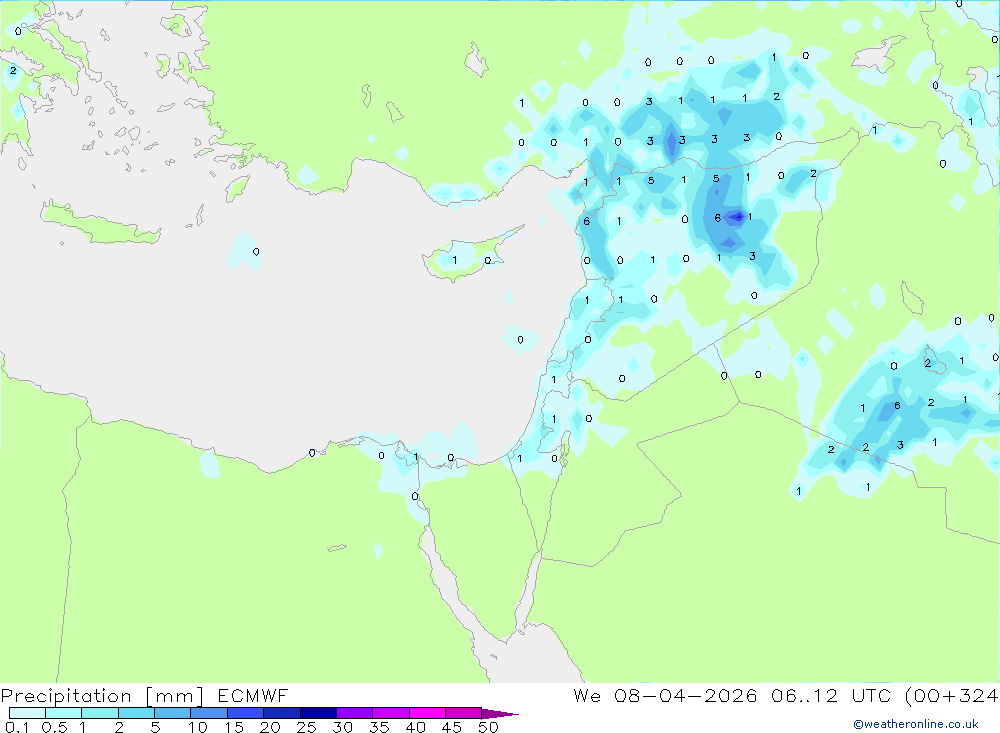Image resolution: width=1000 pixels, height=733 pixels.
Task: Click the 0.1–0.5 mm legend color box
Action: (x=27, y=713)
